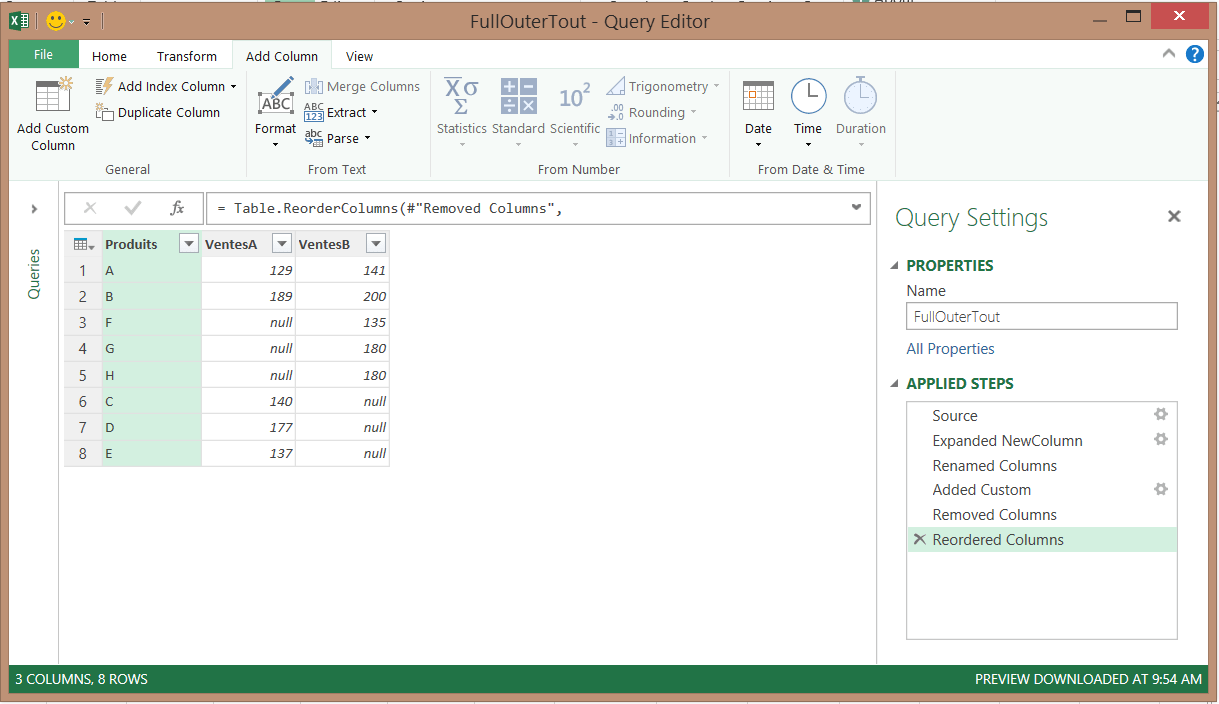Screen dimensions: 1219x704
Task: Click the Duplicate Column icon
Action: tap(105, 113)
